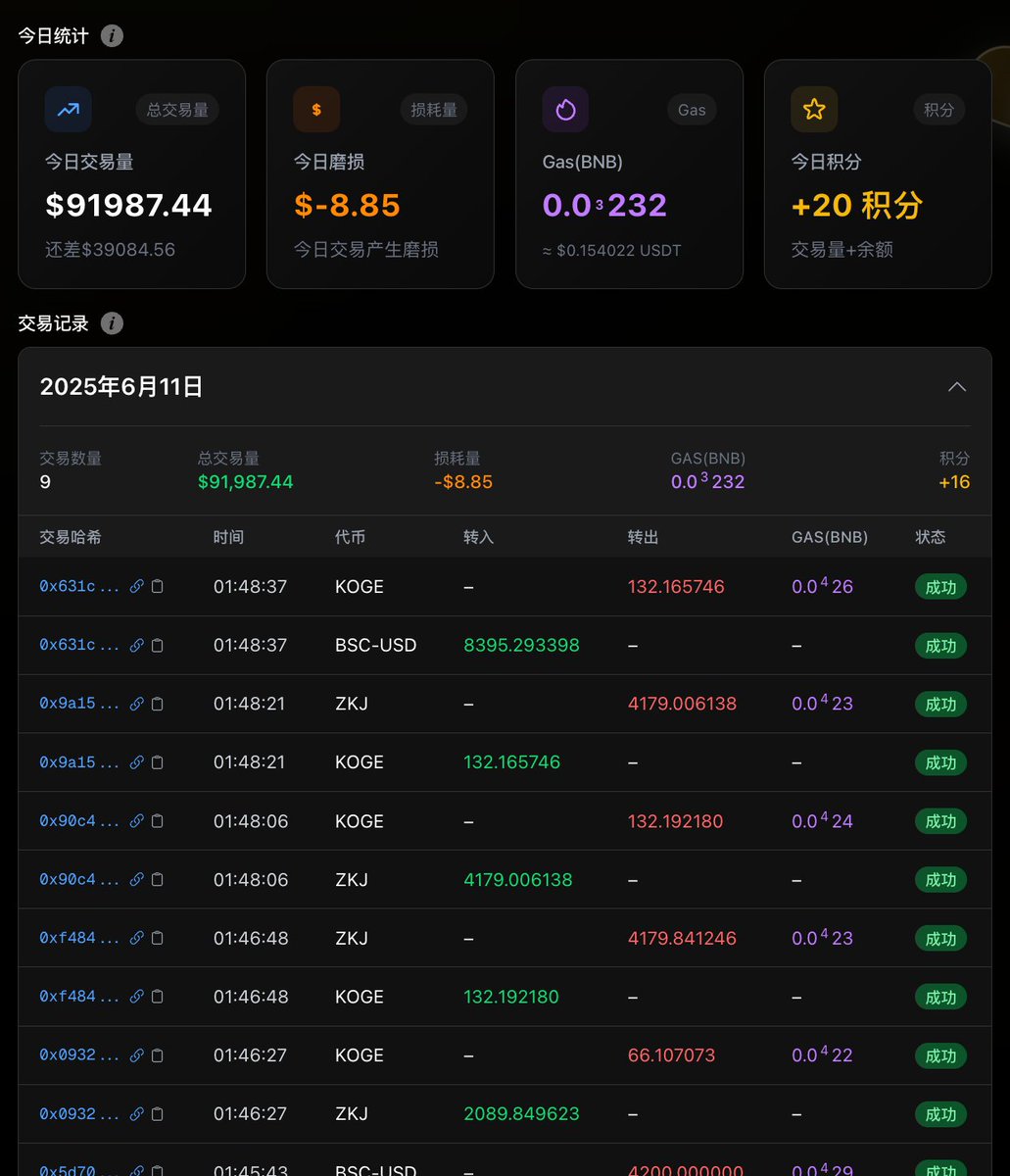This screenshot has height=1176, width=1010.
Task: Click the 总交易量 tag on first card
Action: coord(177,110)
